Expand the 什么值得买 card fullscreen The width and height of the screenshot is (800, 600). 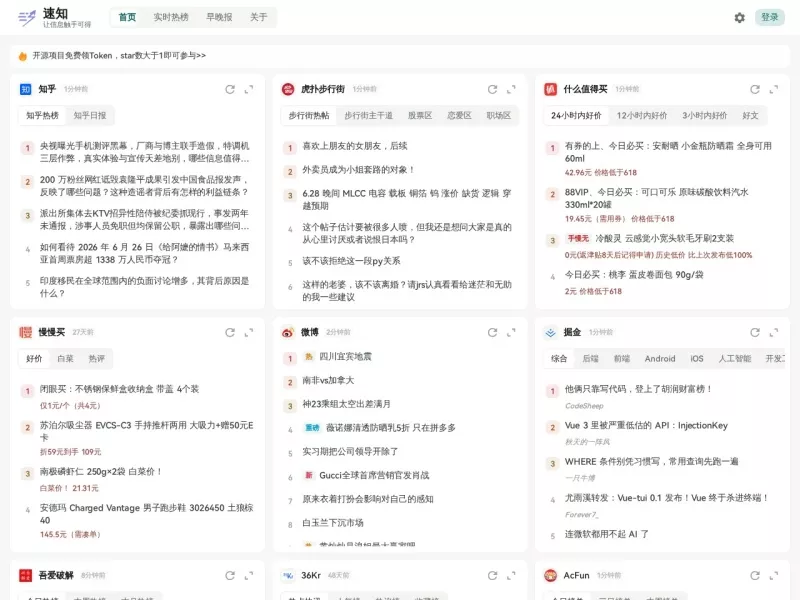[x=774, y=89]
